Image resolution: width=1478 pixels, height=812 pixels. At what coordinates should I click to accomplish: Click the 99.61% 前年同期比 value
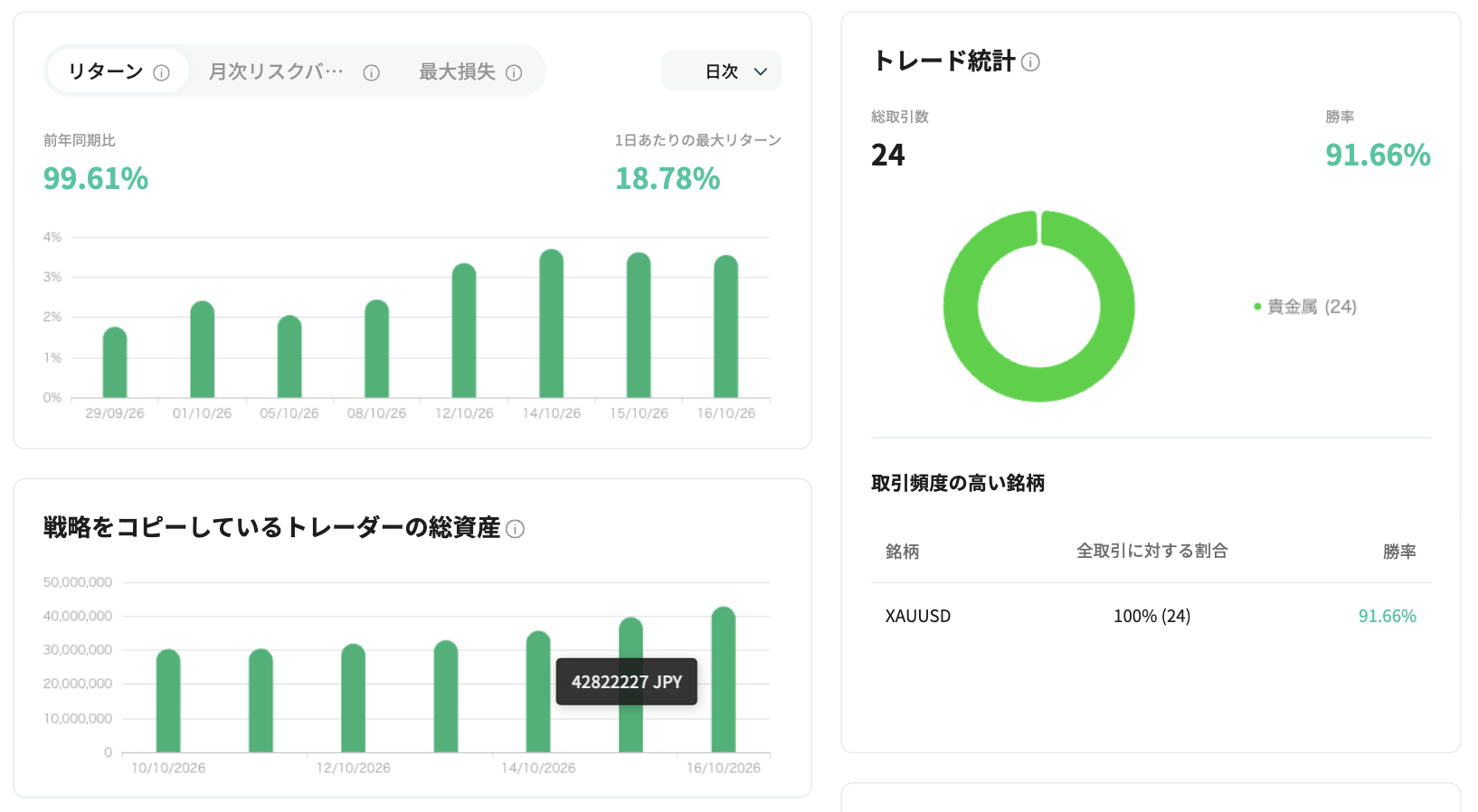[96, 178]
